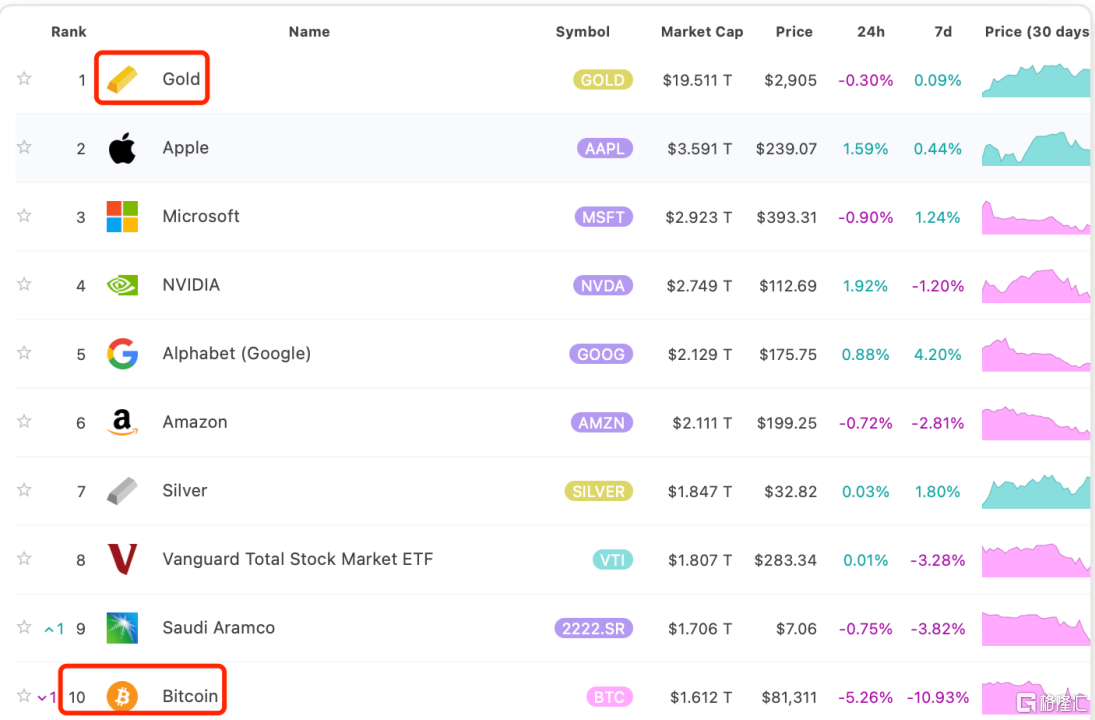The height and width of the screenshot is (720, 1095).
Task: Click the NVDA symbol badge
Action: pyautogui.click(x=603, y=286)
